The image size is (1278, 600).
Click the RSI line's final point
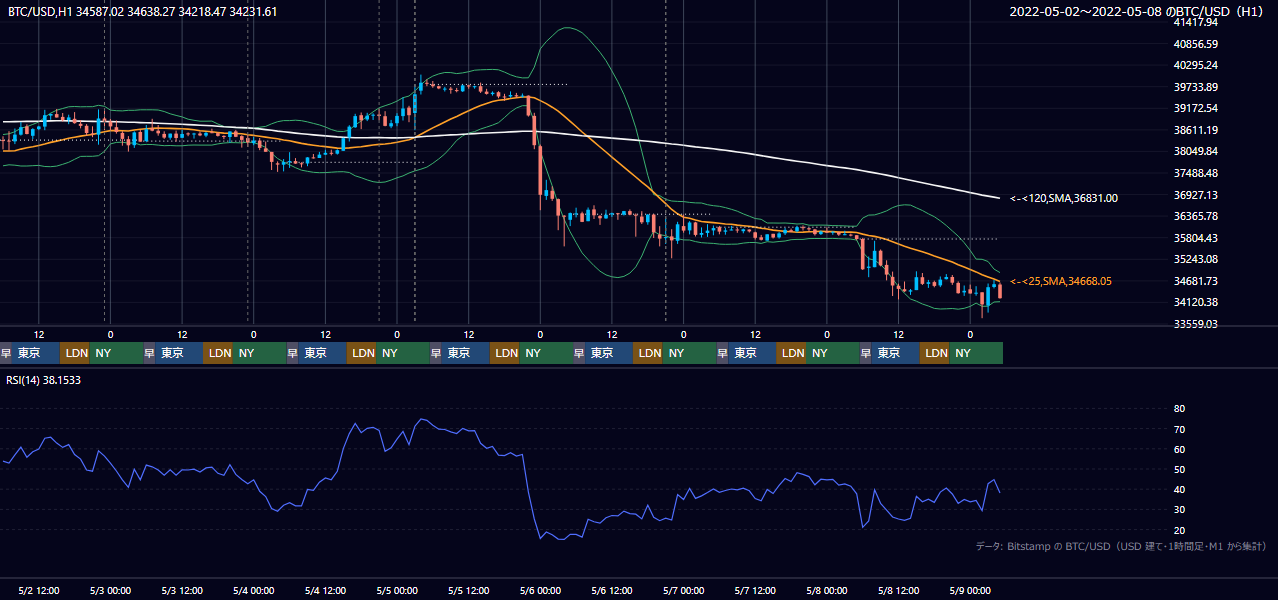tap(1000, 492)
